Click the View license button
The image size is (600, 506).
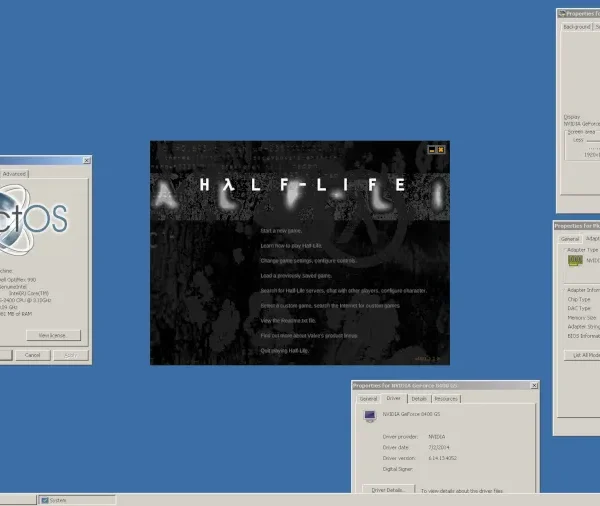tap(54, 335)
